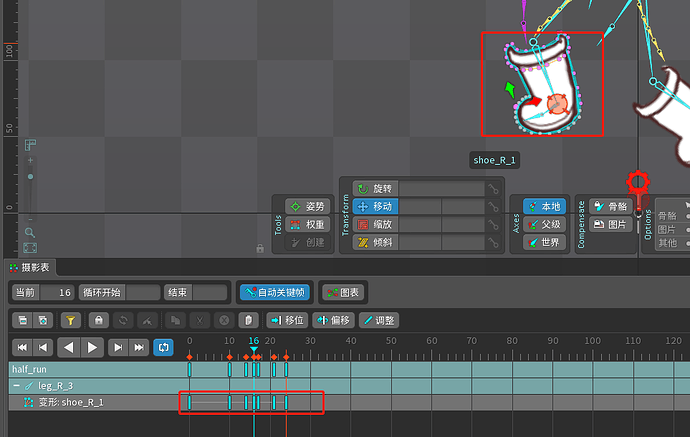Click the copy keys icon
This screenshot has width=690, height=437.
(x=175, y=320)
